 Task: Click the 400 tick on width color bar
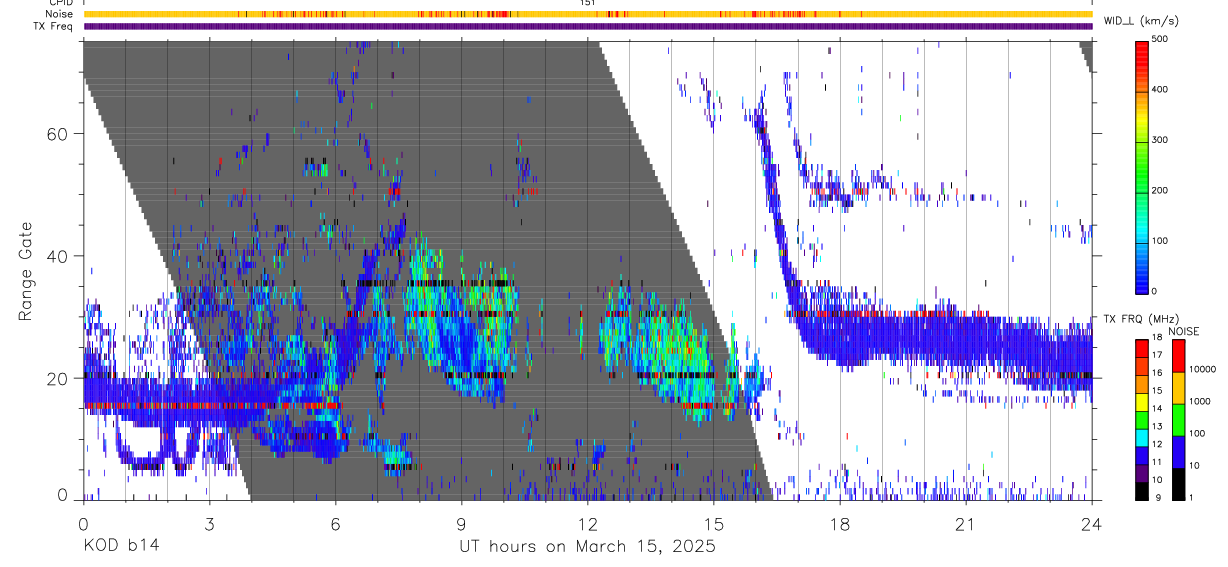(1161, 90)
